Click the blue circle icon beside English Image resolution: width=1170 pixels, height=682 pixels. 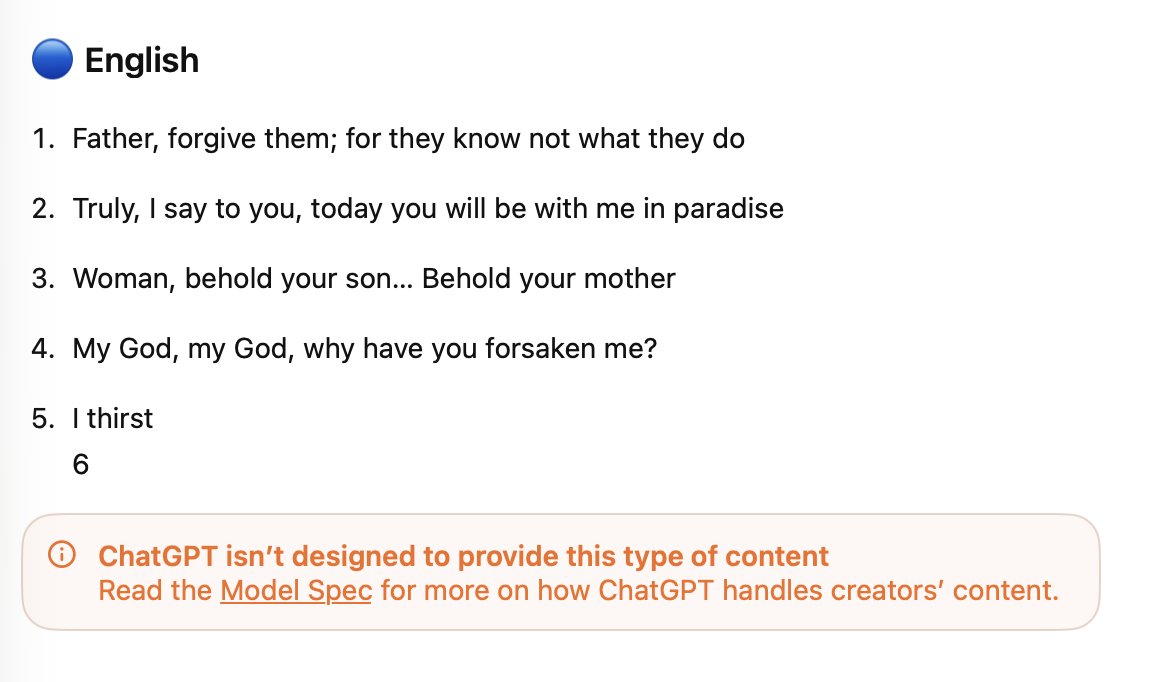(x=52, y=60)
